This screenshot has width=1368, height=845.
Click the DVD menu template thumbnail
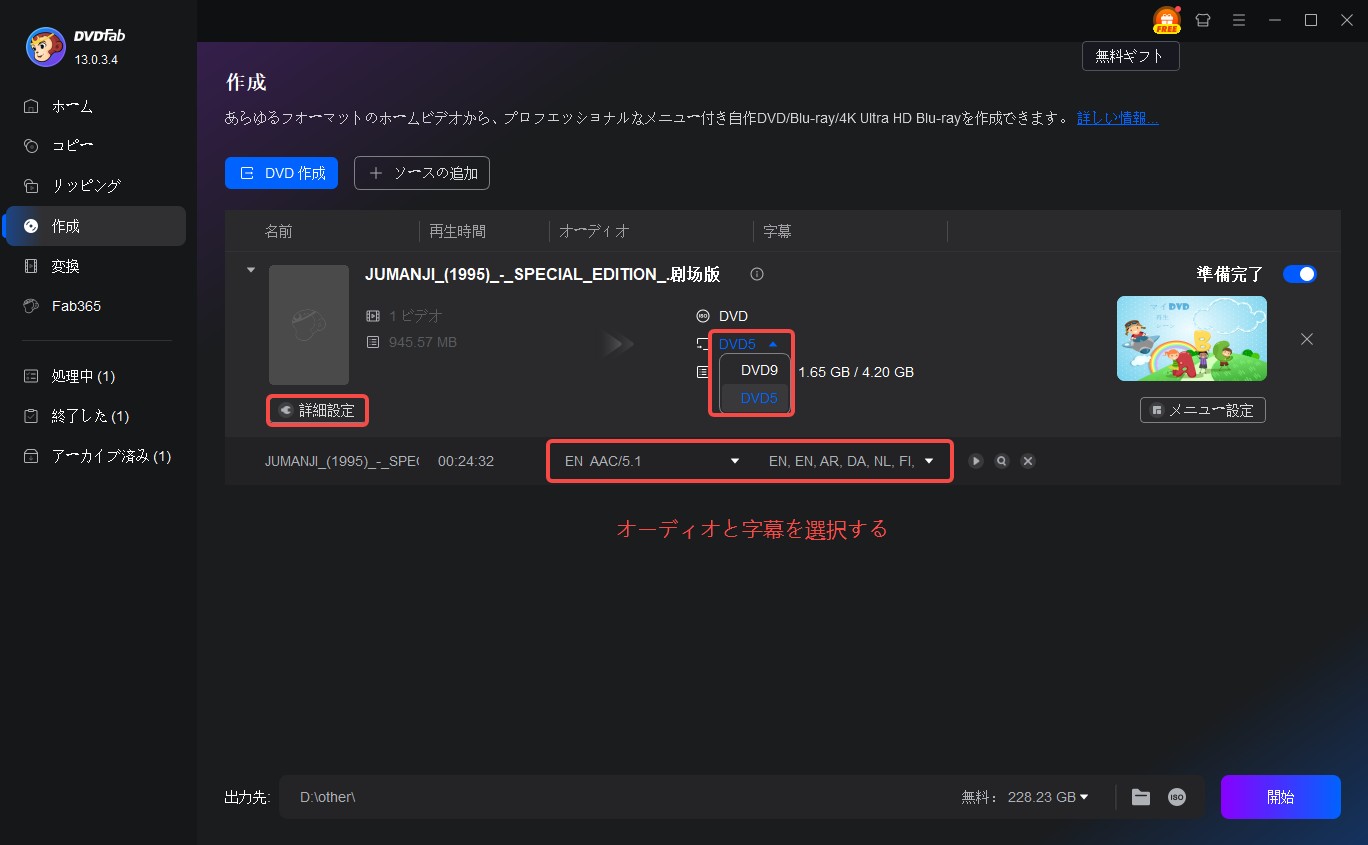[1191, 338]
